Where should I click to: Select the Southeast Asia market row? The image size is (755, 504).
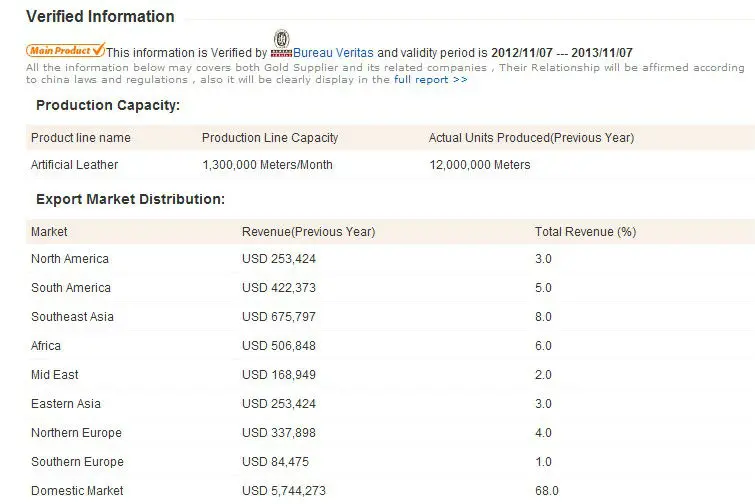pos(72,317)
